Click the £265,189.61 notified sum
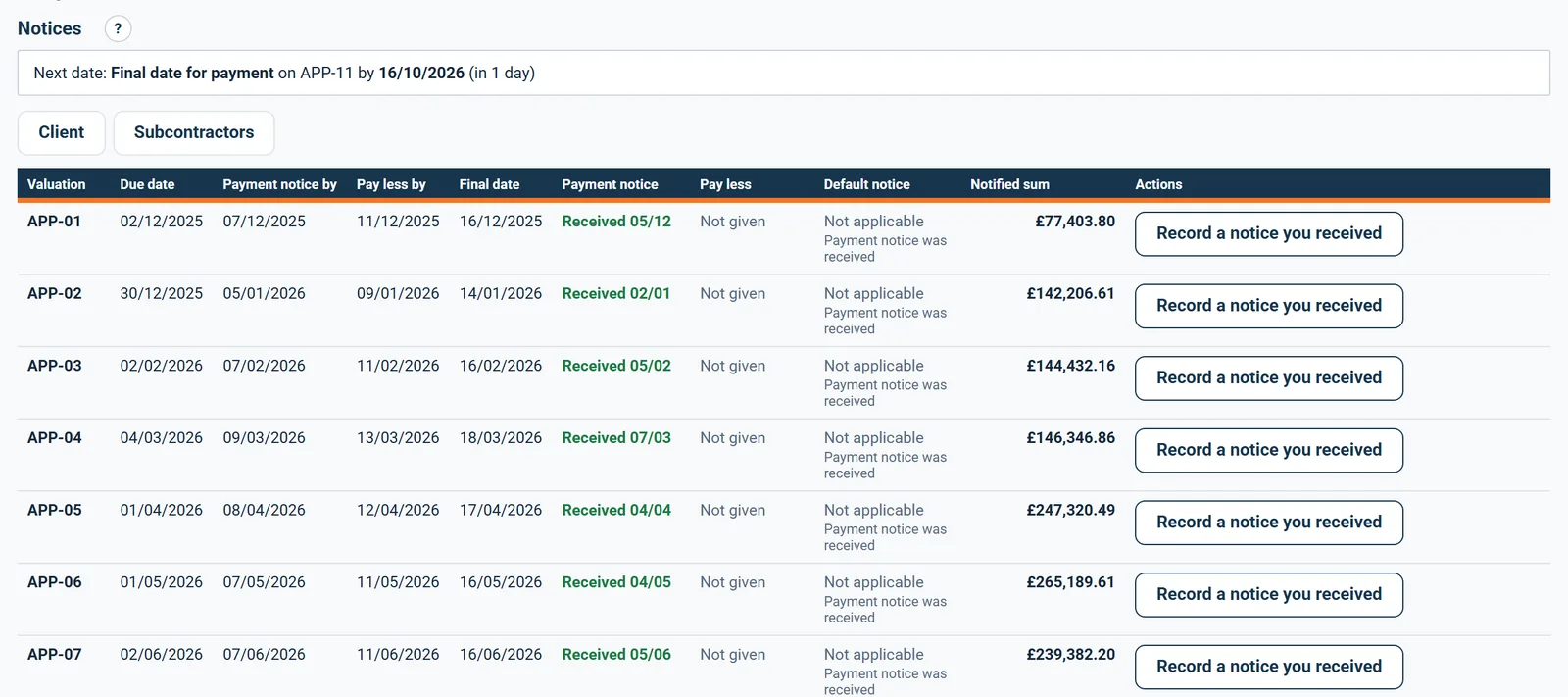The height and width of the screenshot is (697, 1568). click(x=1071, y=582)
